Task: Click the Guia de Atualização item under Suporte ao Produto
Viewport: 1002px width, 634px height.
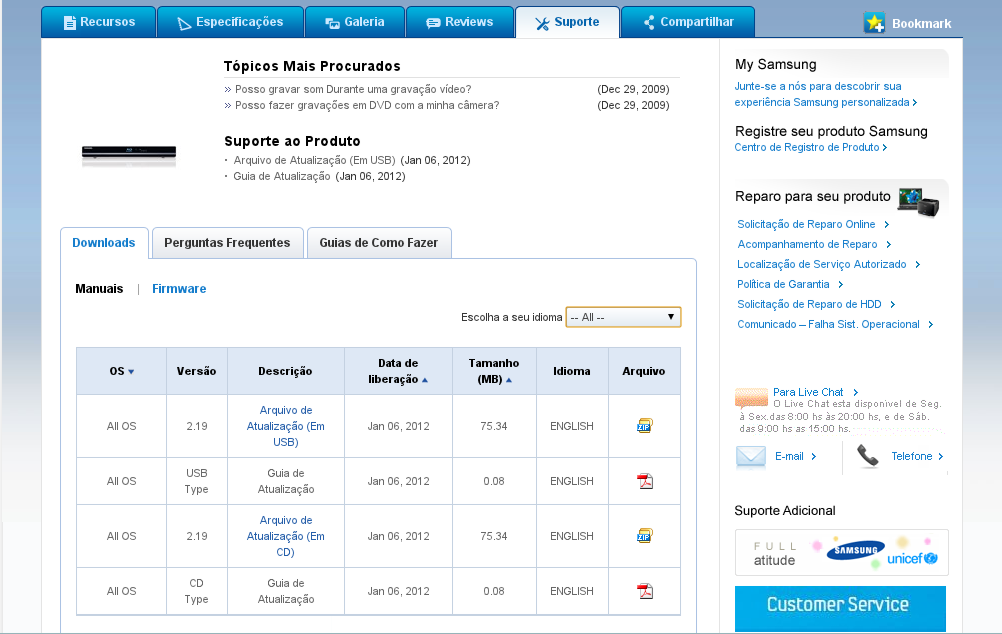Action: pyautogui.click(x=282, y=176)
